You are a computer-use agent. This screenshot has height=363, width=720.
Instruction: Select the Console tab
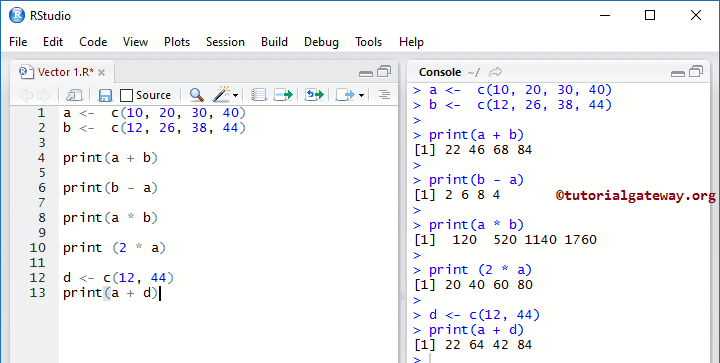point(440,72)
